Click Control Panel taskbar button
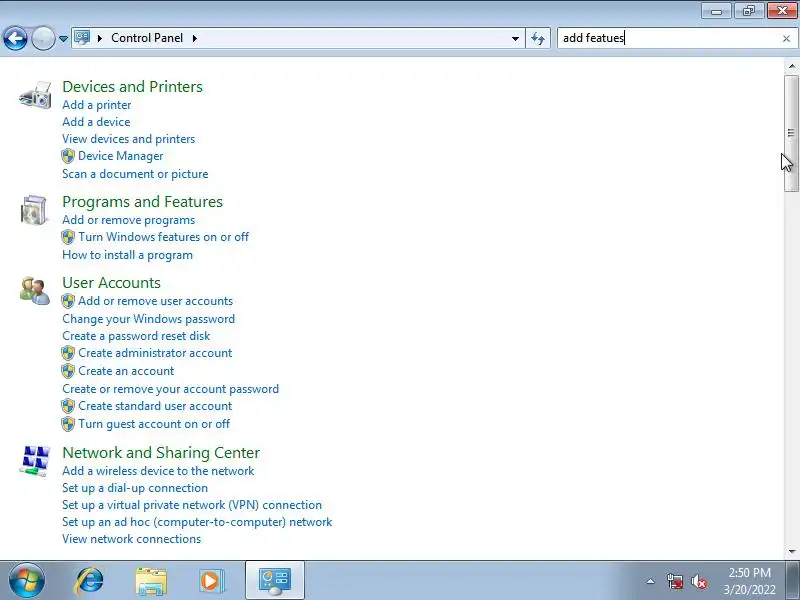This screenshot has width=800, height=600. (275, 581)
